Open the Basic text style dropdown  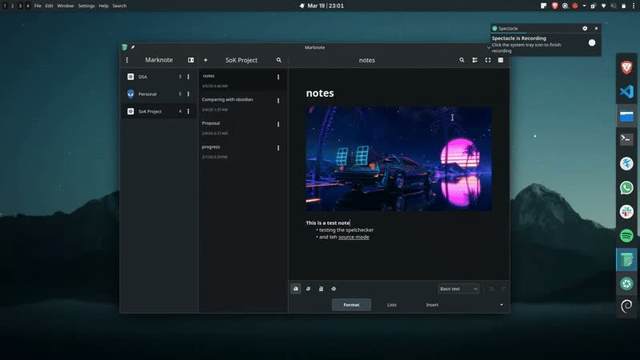click(458, 289)
